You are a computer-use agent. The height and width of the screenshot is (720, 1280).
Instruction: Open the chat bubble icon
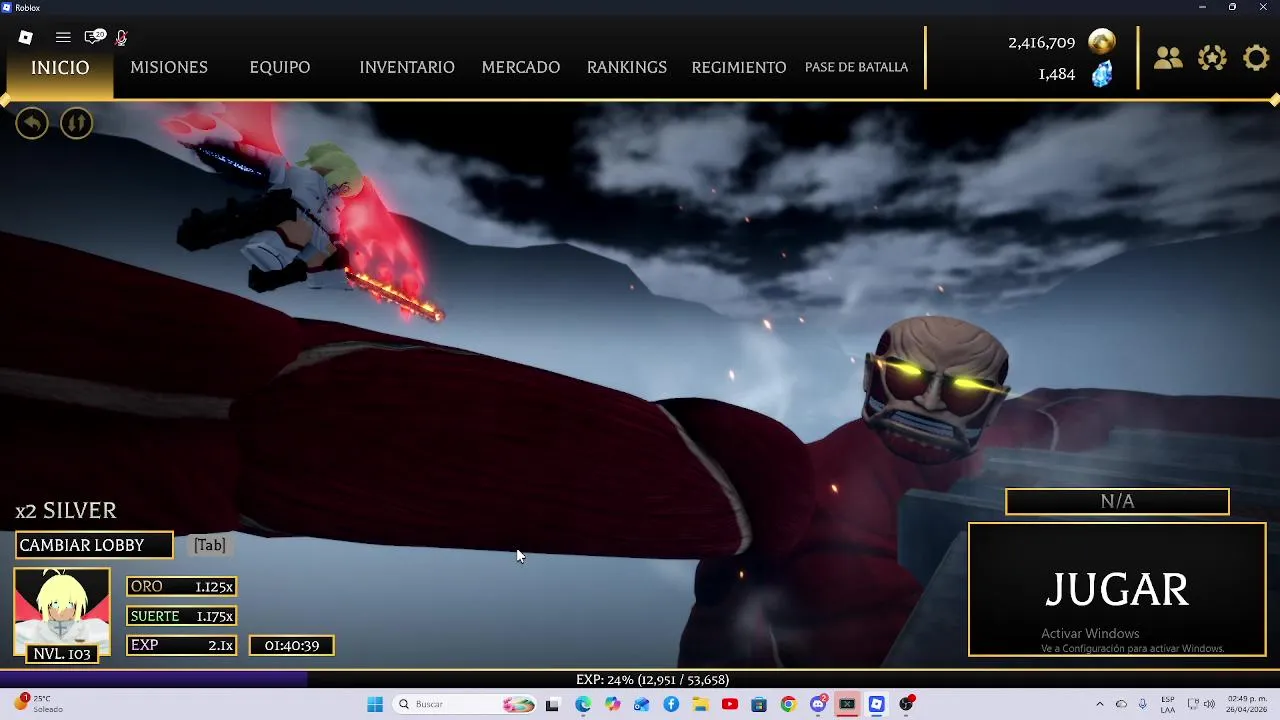95,37
